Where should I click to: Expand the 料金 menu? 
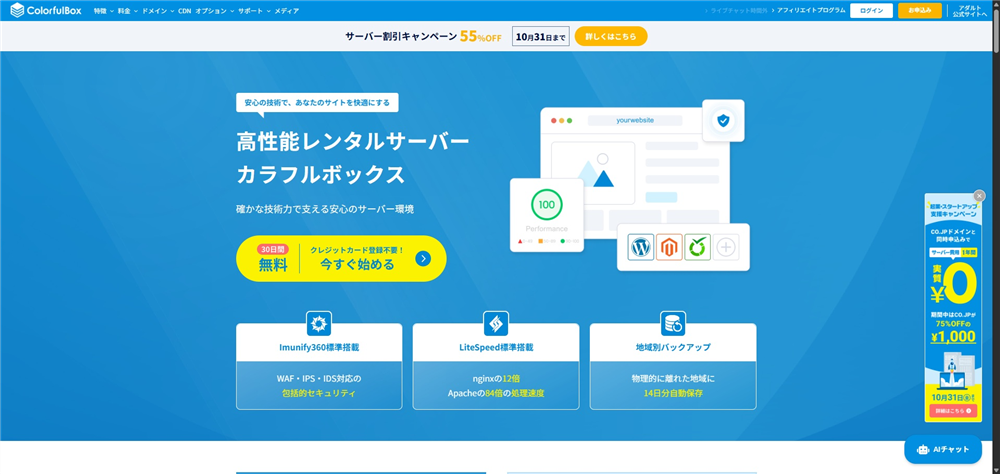coord(128,11)
